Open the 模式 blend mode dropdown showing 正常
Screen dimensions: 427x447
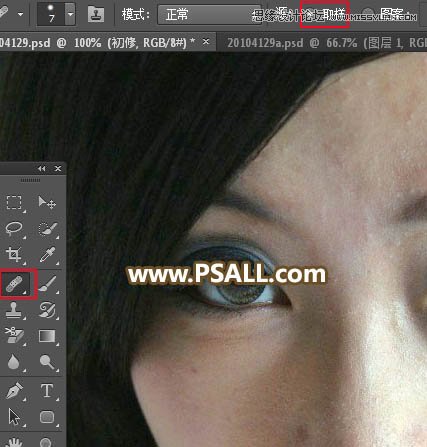(209, 14)
